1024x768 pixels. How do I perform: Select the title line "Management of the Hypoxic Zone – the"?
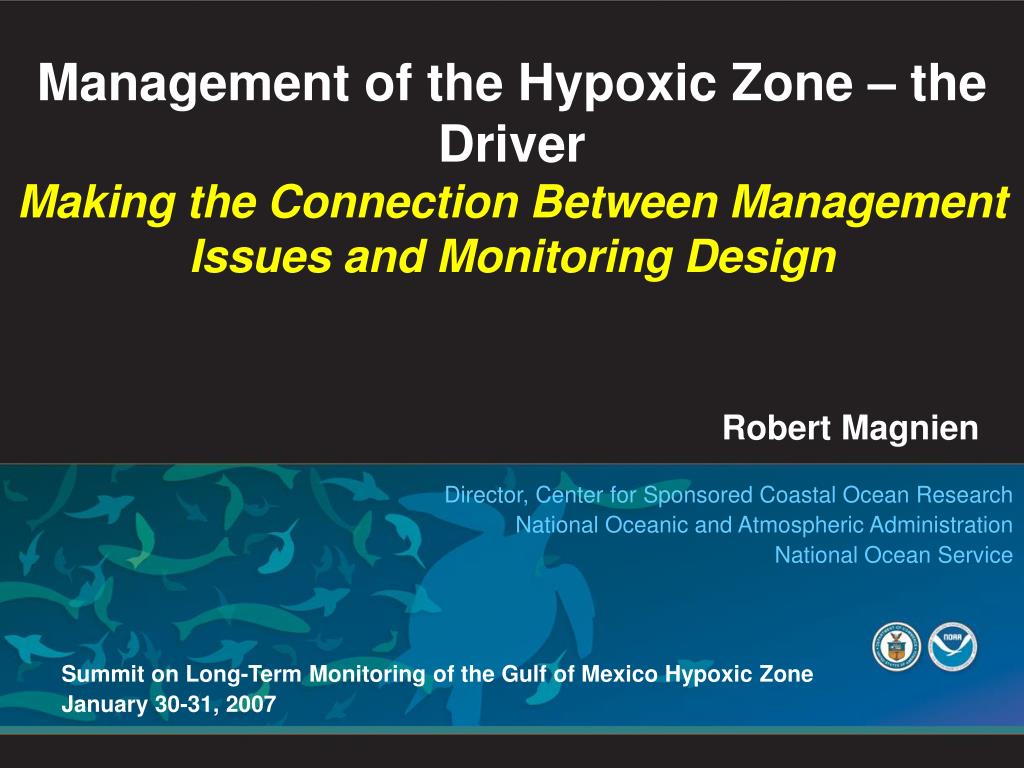click(512, 84)
